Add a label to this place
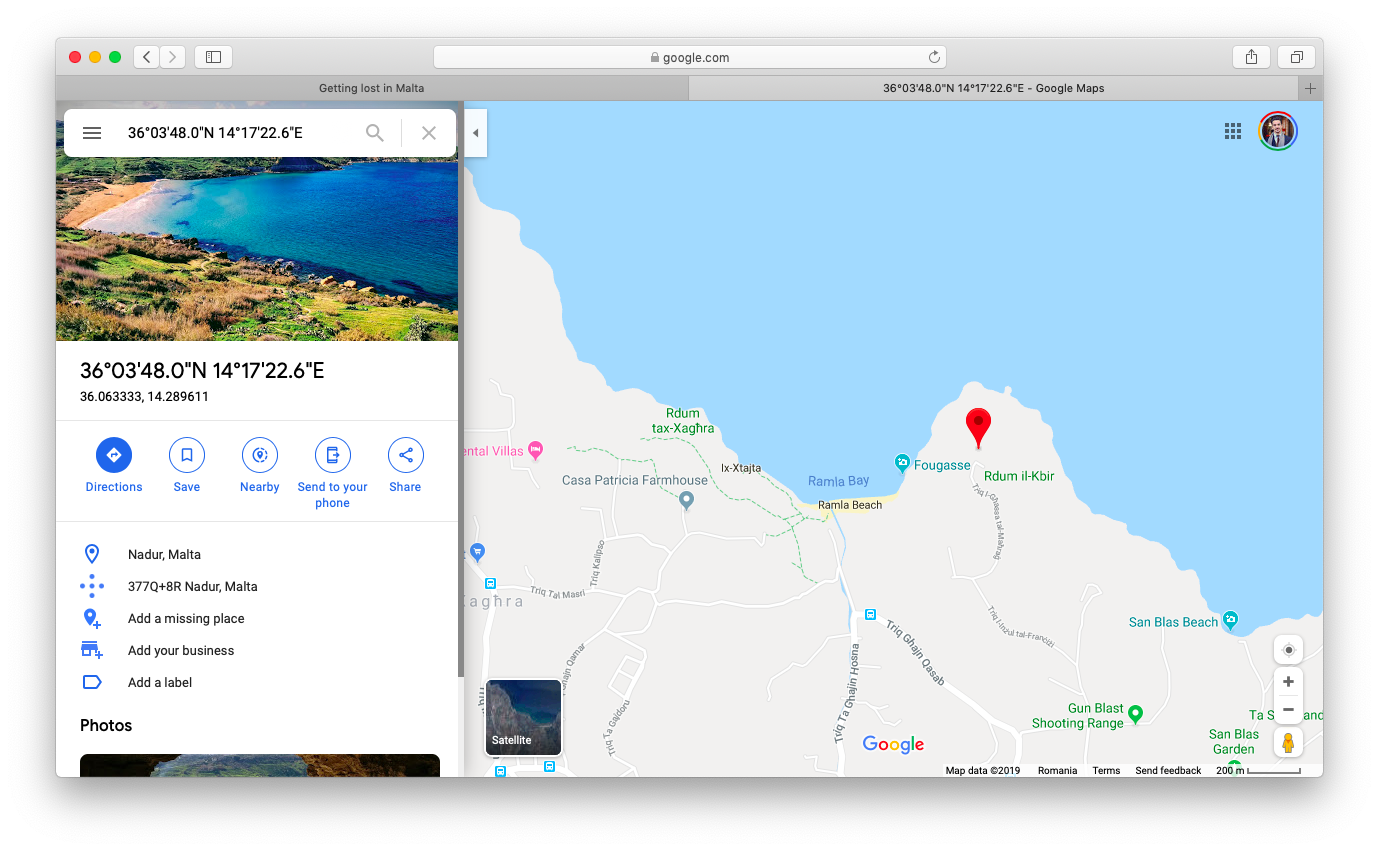The image size is (1379, 851). pos(257,682)
